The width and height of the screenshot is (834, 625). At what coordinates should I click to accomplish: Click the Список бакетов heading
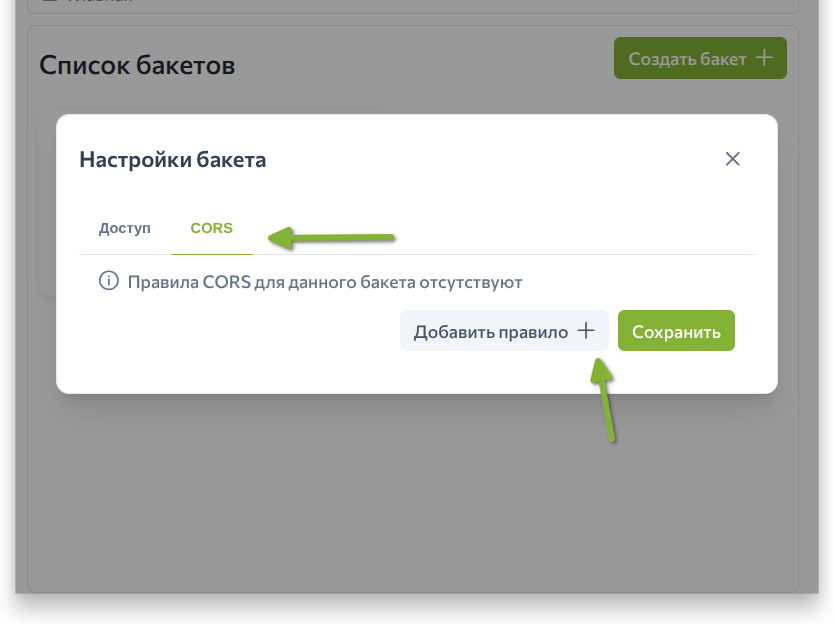click(137, 66)
